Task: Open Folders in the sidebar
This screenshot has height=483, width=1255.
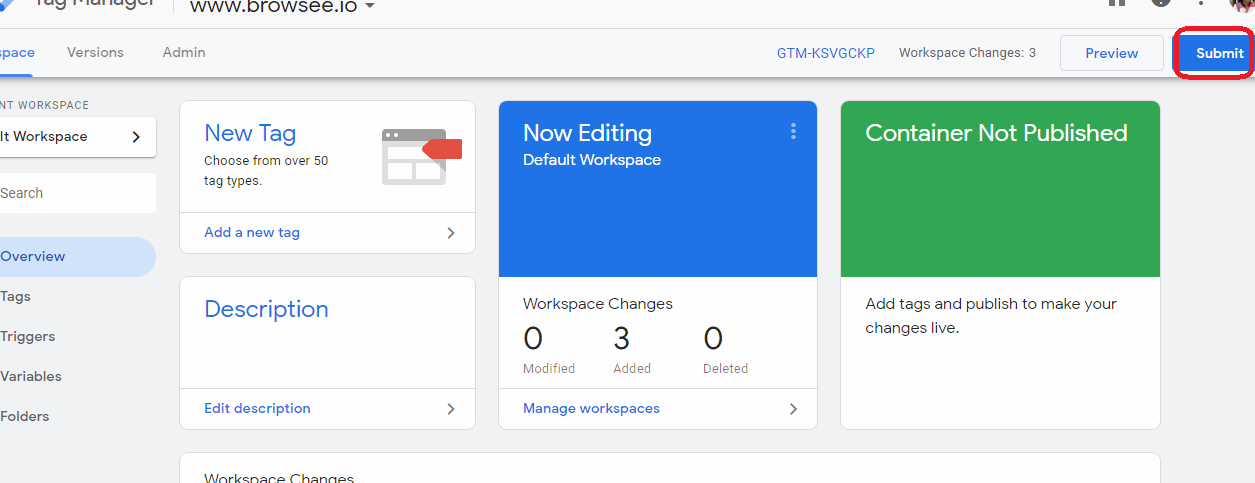Action: (x=25, y=417)
